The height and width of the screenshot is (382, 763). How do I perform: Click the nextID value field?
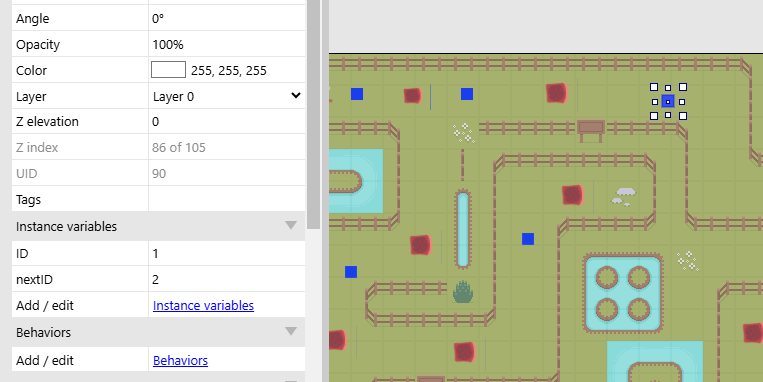pos(227,279)
